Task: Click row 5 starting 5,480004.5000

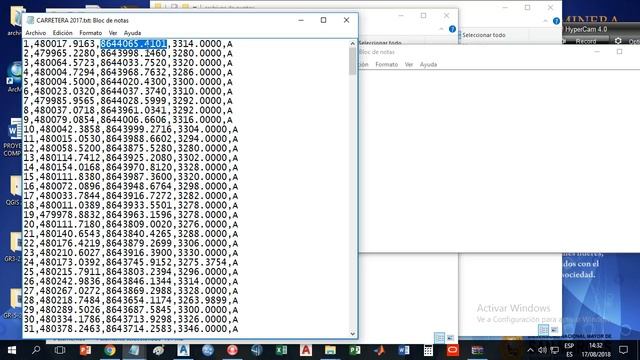Action: click(128, 82)
